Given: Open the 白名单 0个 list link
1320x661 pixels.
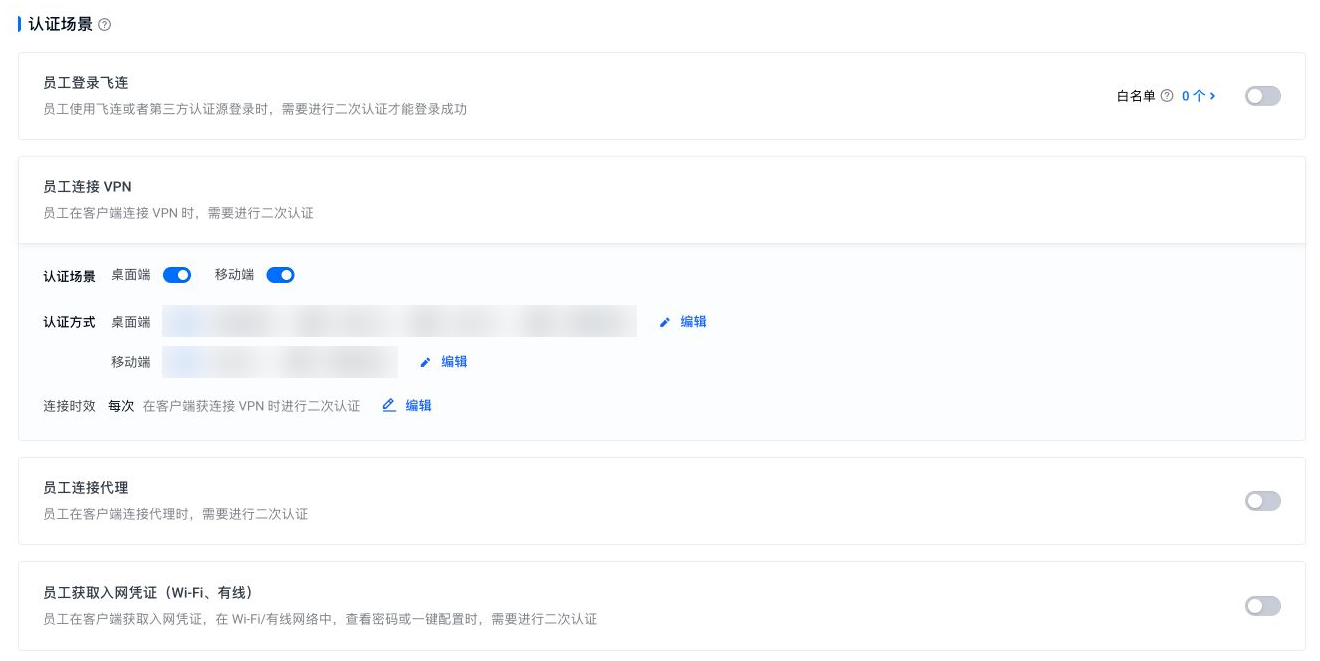Looking at the screenshot, I should [1199, 96].
